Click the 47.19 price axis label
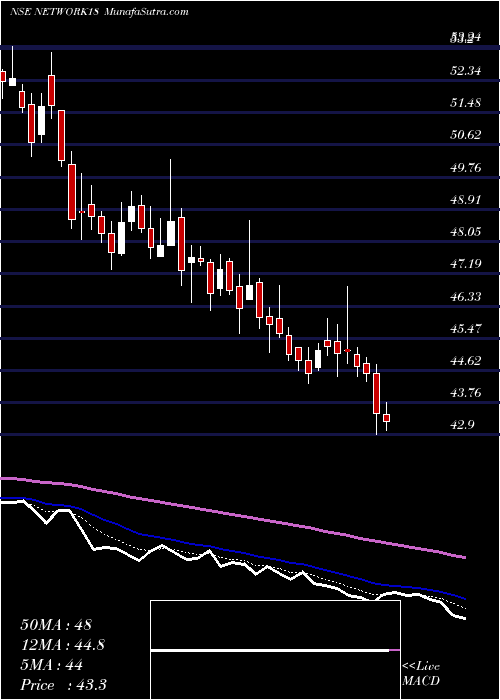Viewport: 500px width, 700px height. (x=466, y=263)
